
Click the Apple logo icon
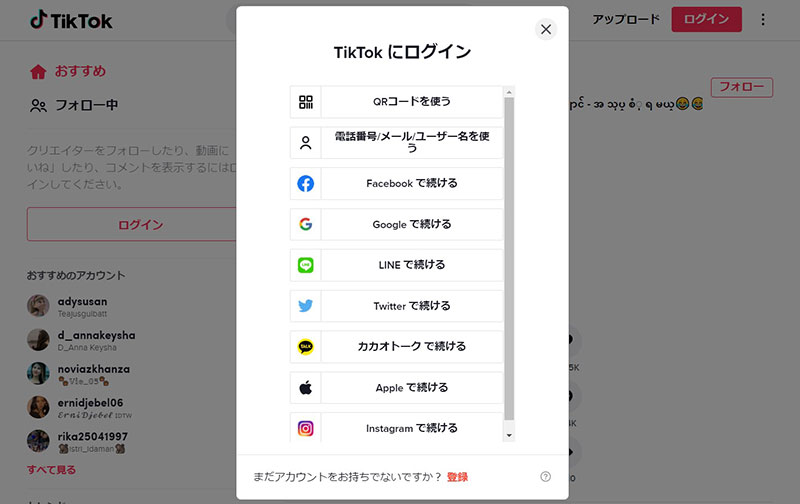click(x=306, y=388)
